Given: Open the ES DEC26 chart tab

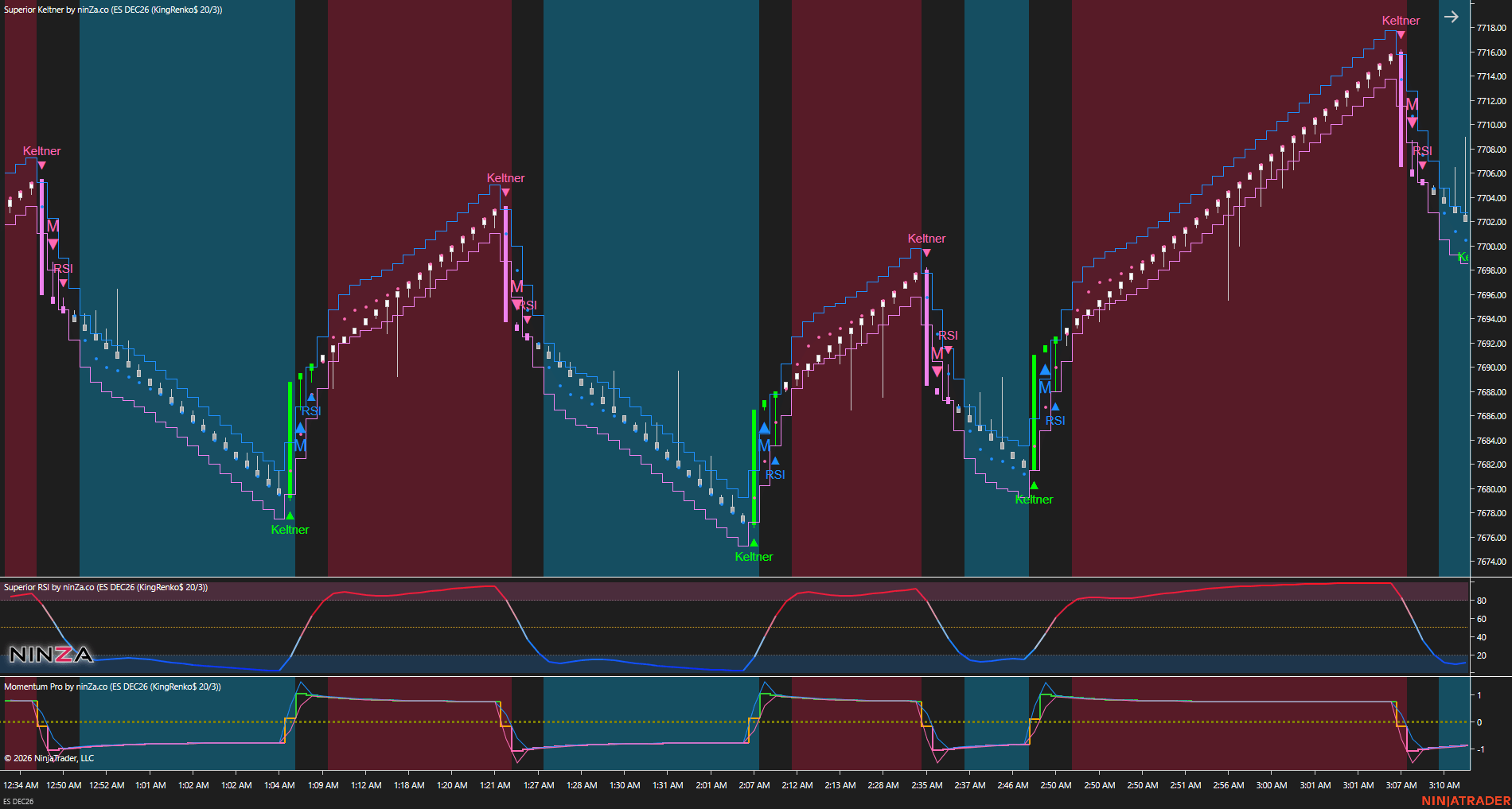Looking at the screenshot, I should click(18, 801).
